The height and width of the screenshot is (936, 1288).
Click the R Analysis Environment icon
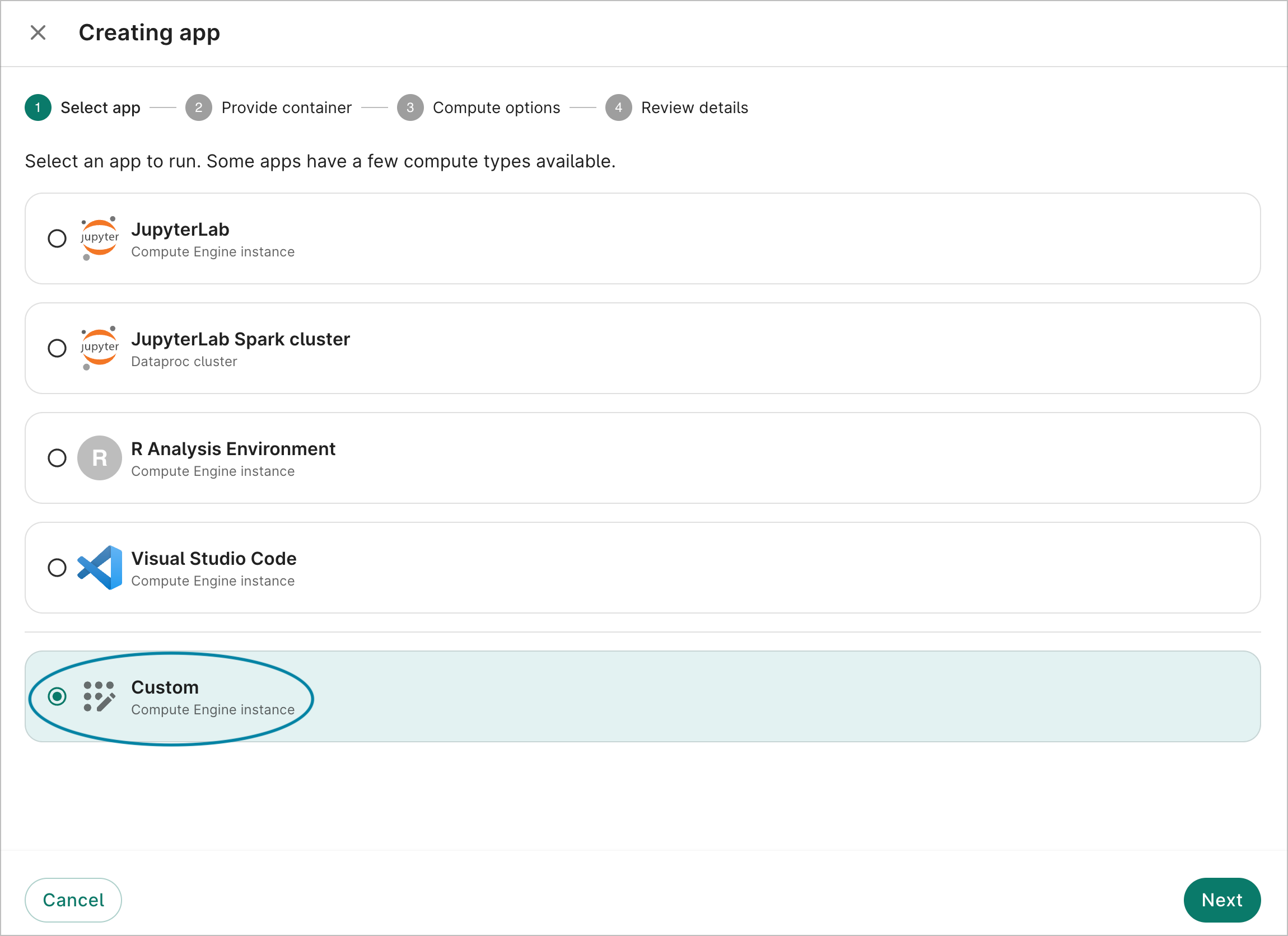pos(99,458)
